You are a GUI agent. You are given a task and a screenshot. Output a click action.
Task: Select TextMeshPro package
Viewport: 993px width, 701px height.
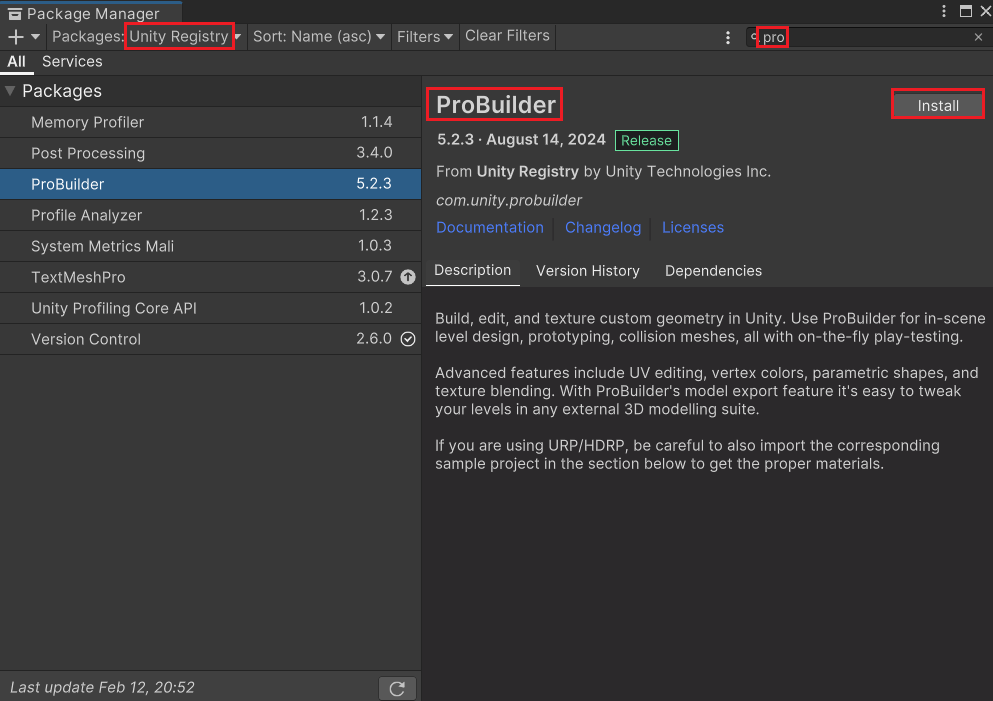point(210,277)
